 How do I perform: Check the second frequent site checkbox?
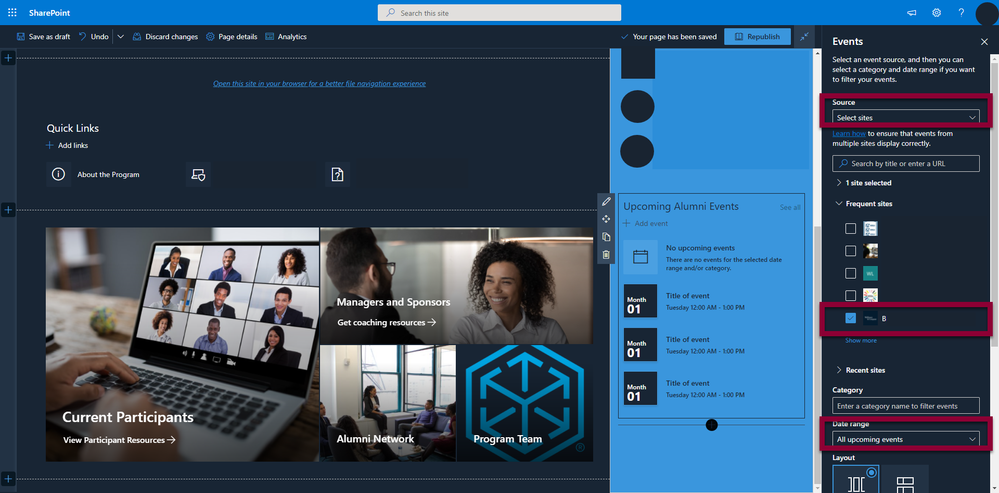pos(850,251)
